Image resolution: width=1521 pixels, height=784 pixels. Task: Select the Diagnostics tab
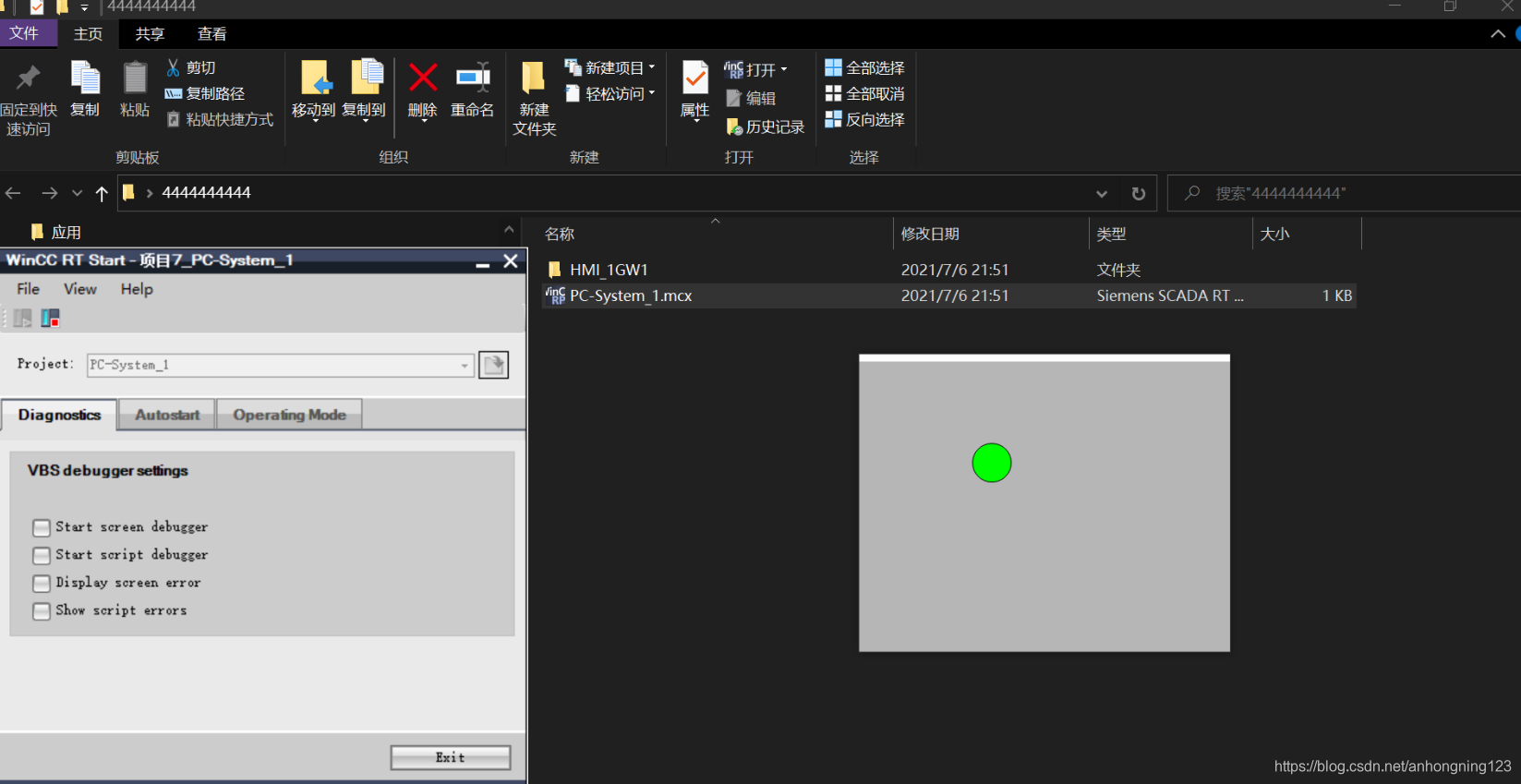[x=59, y=415]
